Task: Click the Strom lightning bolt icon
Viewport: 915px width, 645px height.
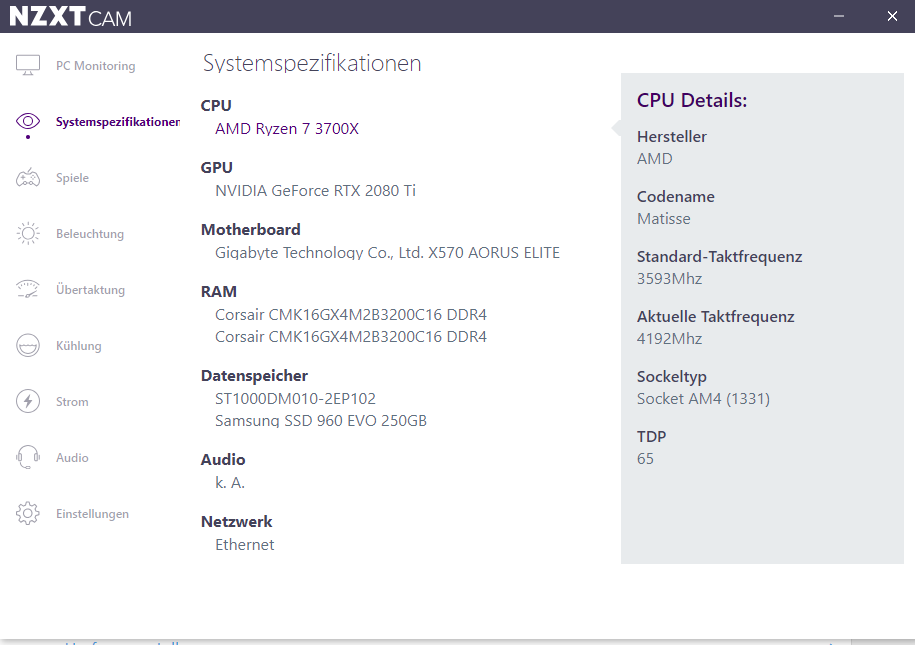Action: point(28,402)
